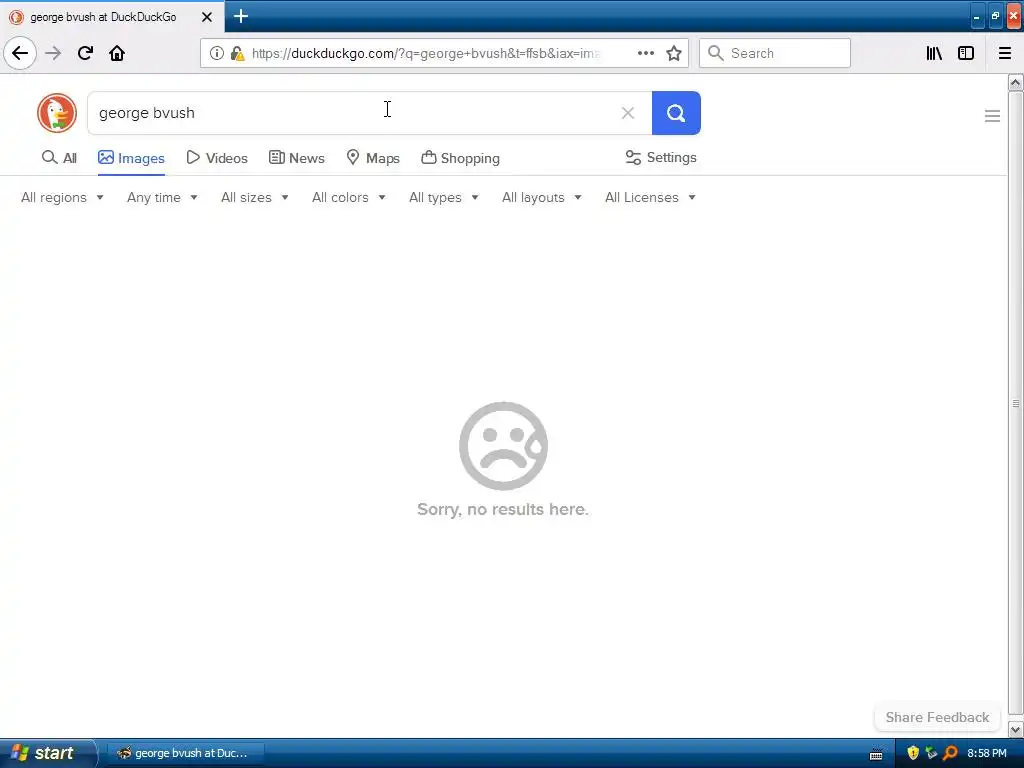Bookmark this page with the star

674,53
